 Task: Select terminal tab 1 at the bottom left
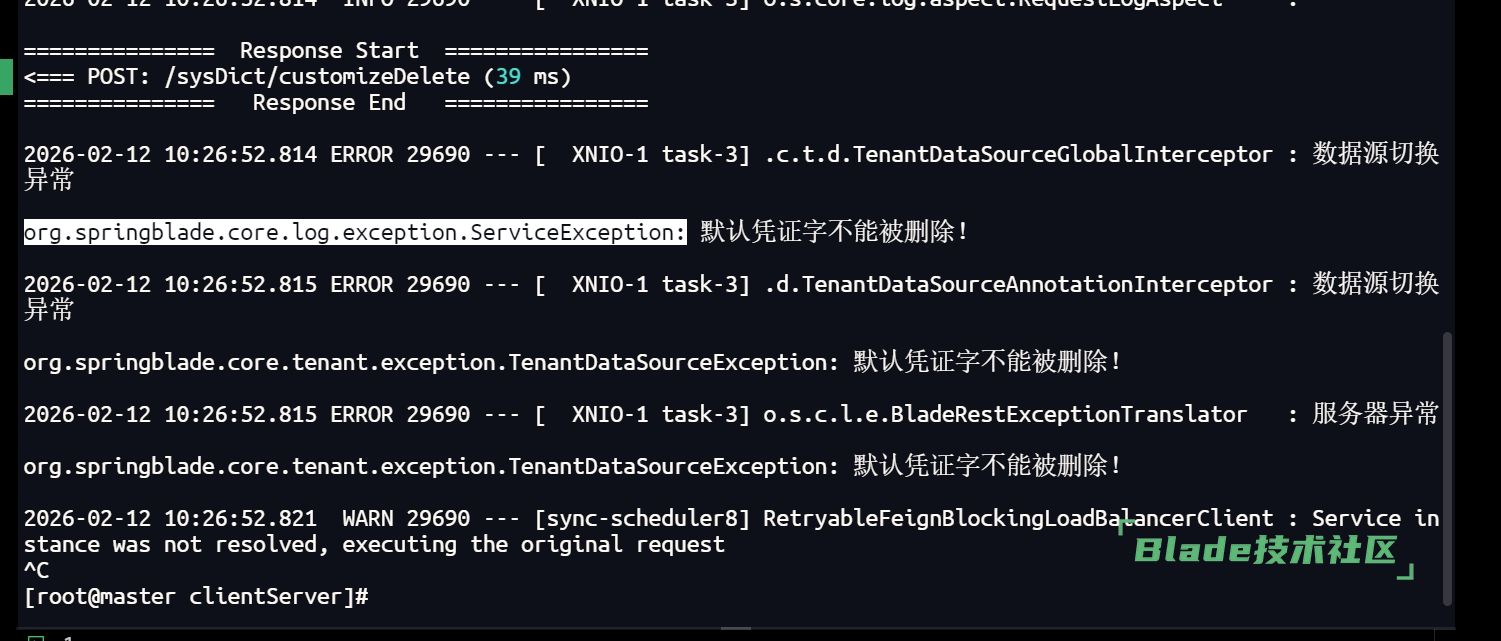click(68, 637)
